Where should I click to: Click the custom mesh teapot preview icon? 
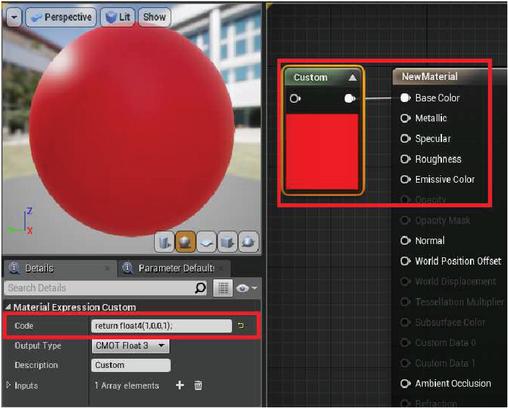click(x=248, y=242)
